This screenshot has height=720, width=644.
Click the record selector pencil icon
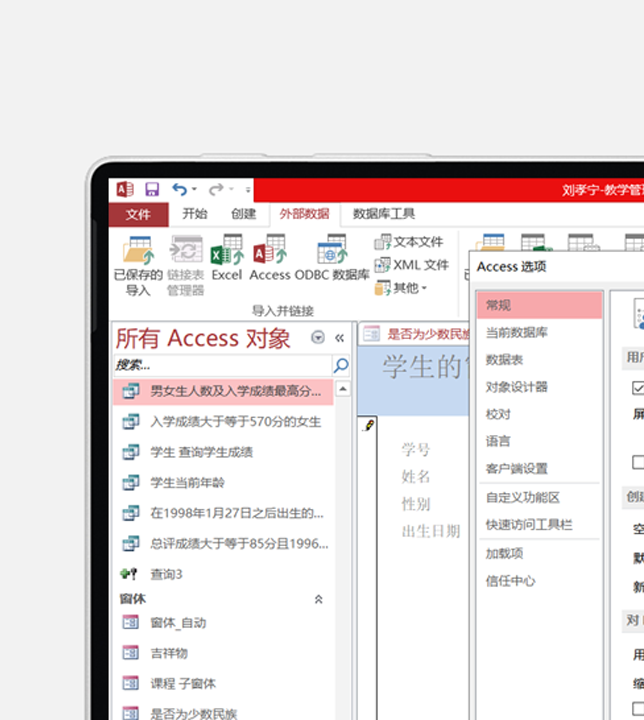[369, 425]
